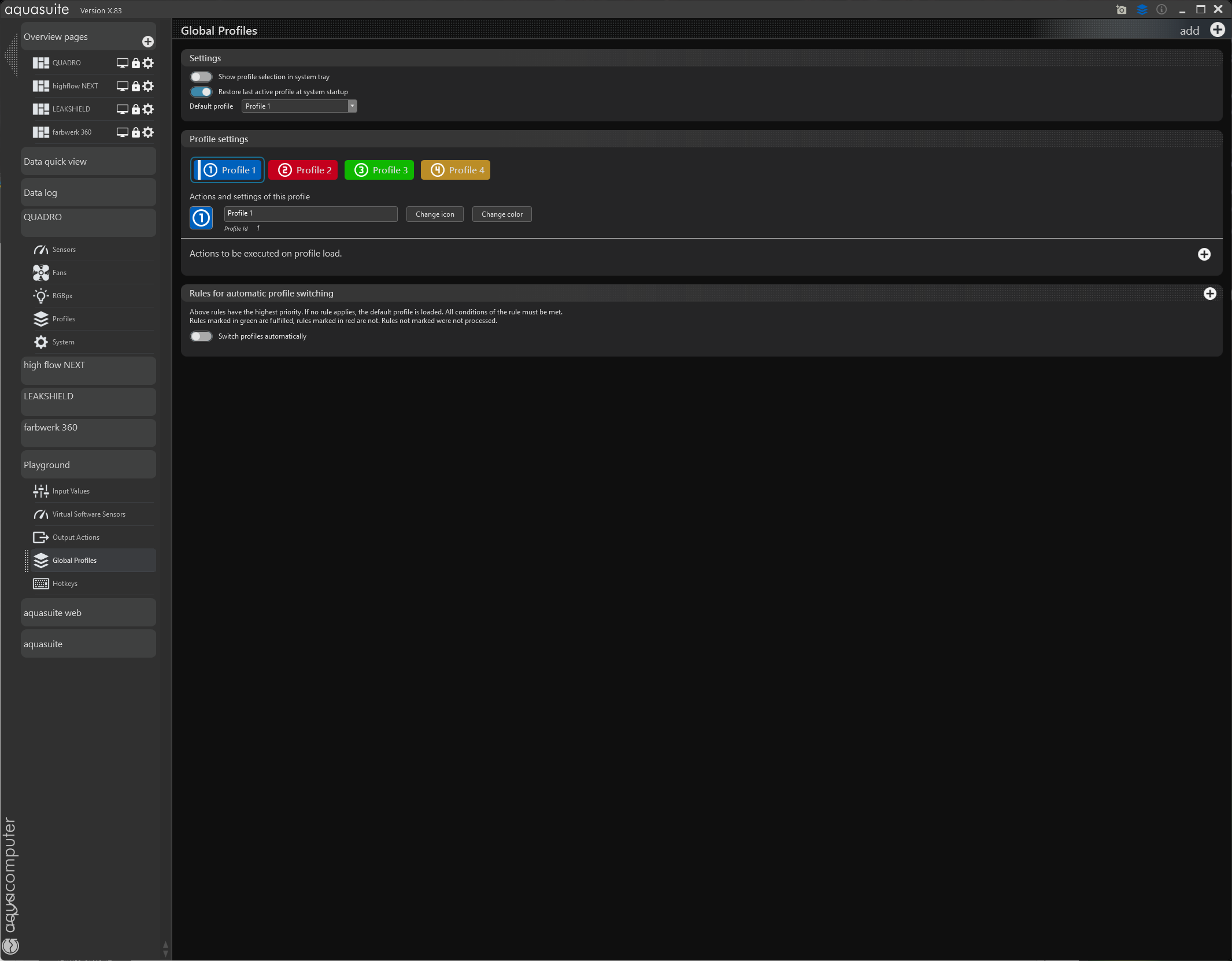1232x961 pixels.
Task: Collapse the Playground sidebar section
Action: (88, 465)
